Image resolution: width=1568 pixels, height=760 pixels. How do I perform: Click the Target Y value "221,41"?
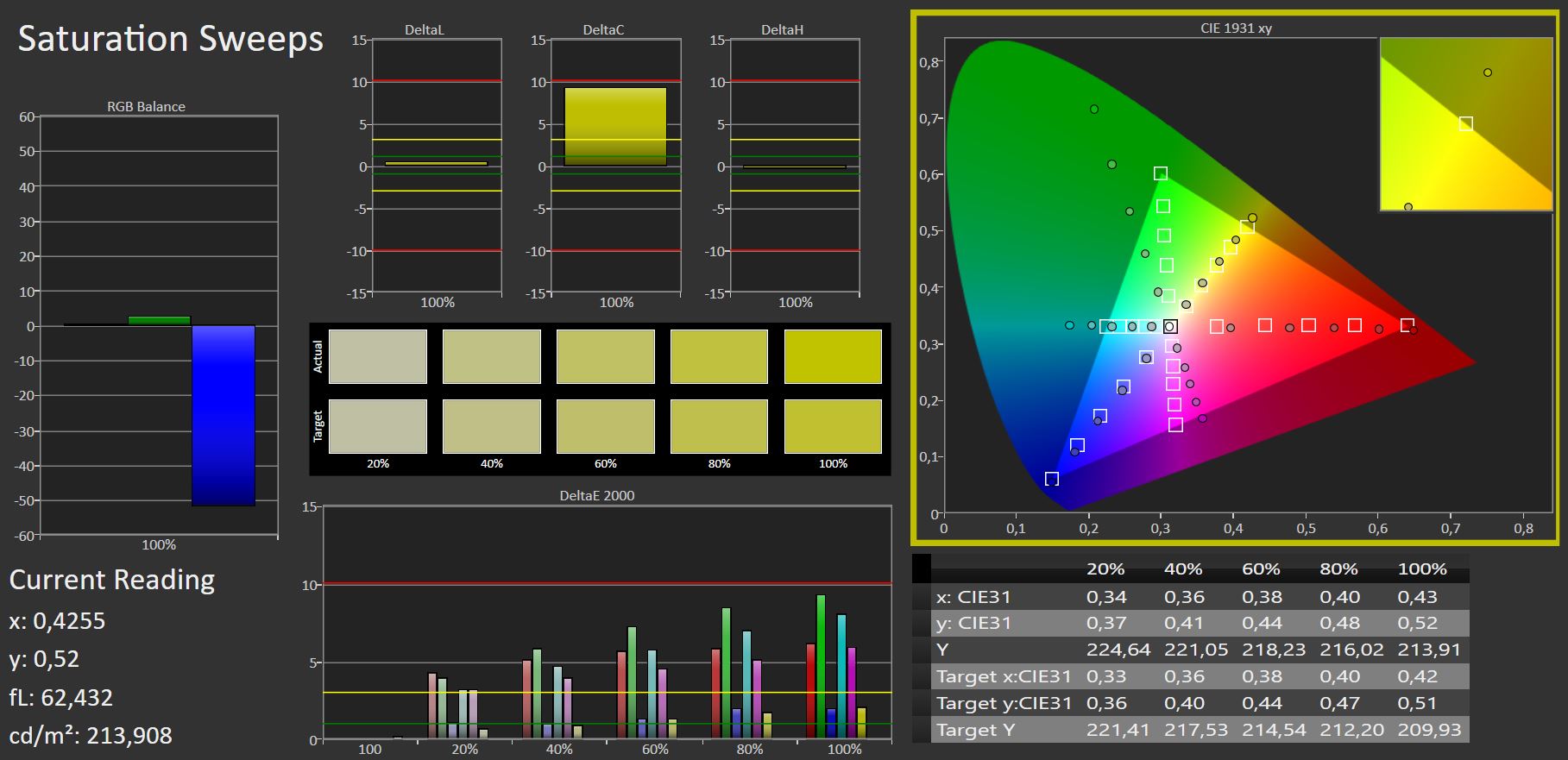[1118, 730]
